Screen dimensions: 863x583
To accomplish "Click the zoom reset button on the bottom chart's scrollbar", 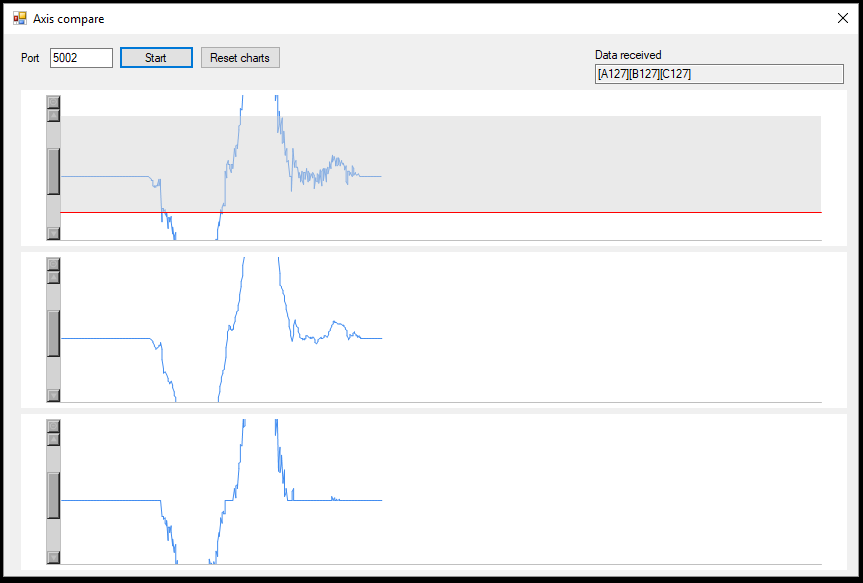I will pyautogui.click(x=53, y=426).
